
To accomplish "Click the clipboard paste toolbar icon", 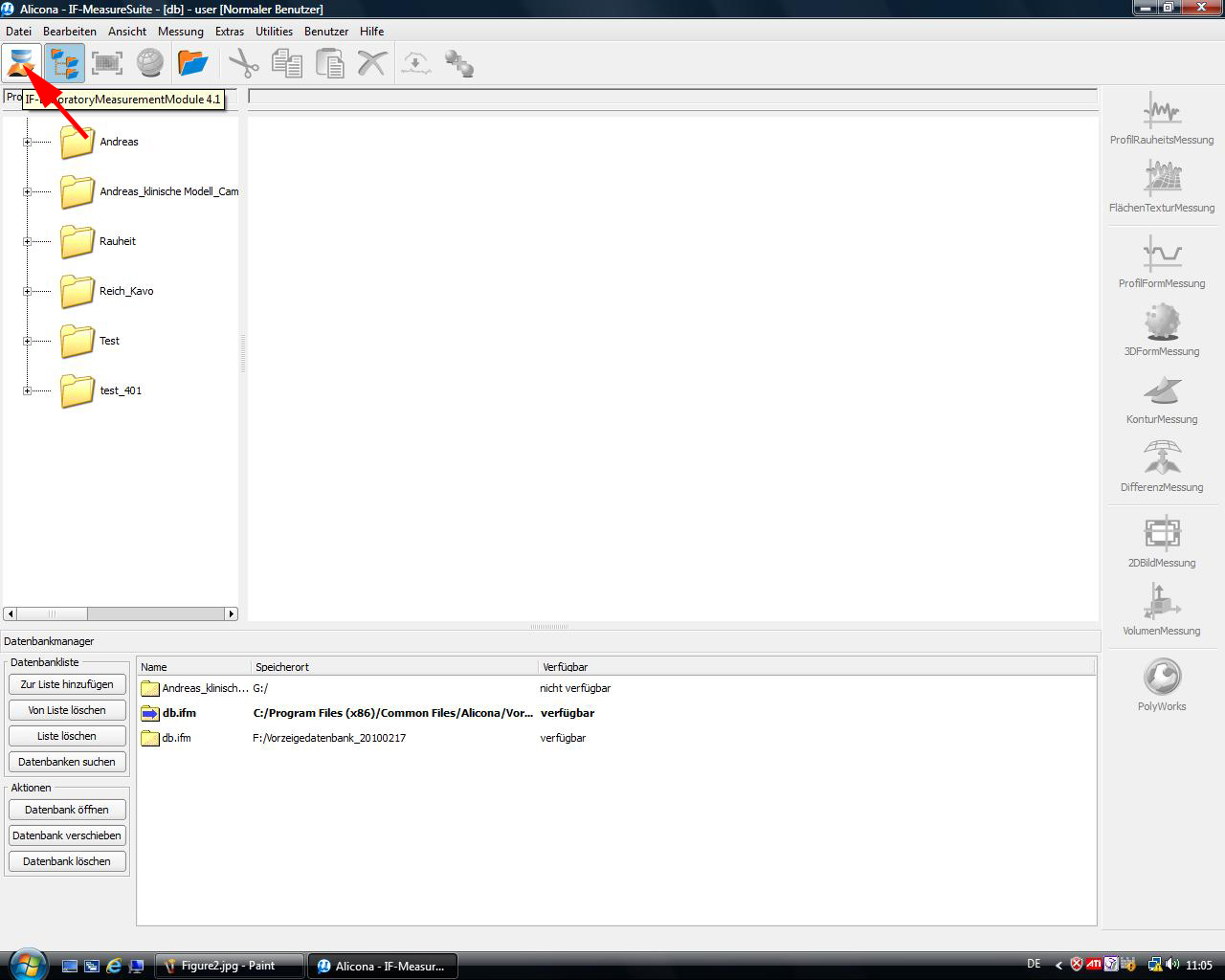I will click(x=329, y=63).
